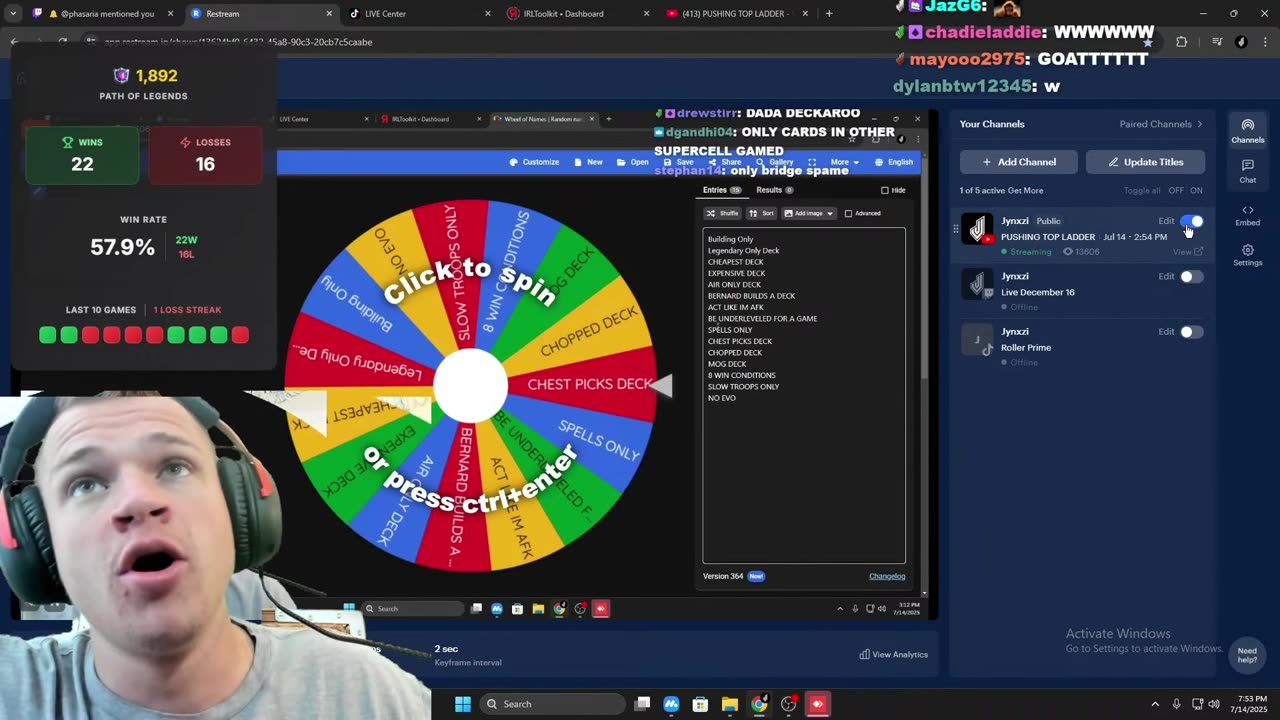The height and width of the screenshot is (720, 1280).
Task: Click the Save button in Wheel of Names
Action: (x=679, y=162)
